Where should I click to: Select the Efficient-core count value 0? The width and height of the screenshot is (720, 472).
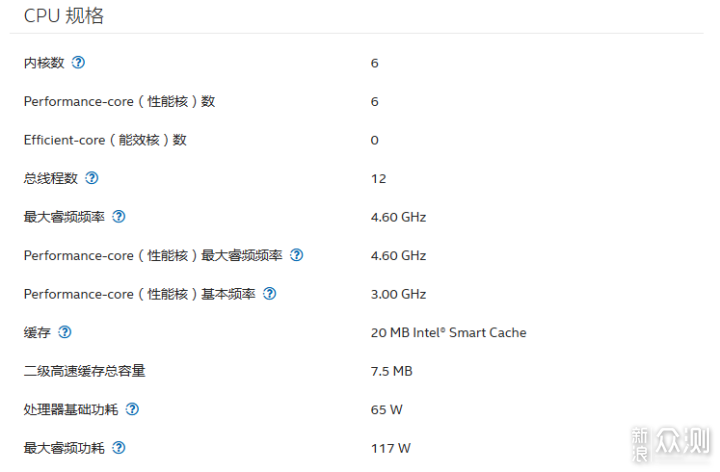(x=375, y=140)
